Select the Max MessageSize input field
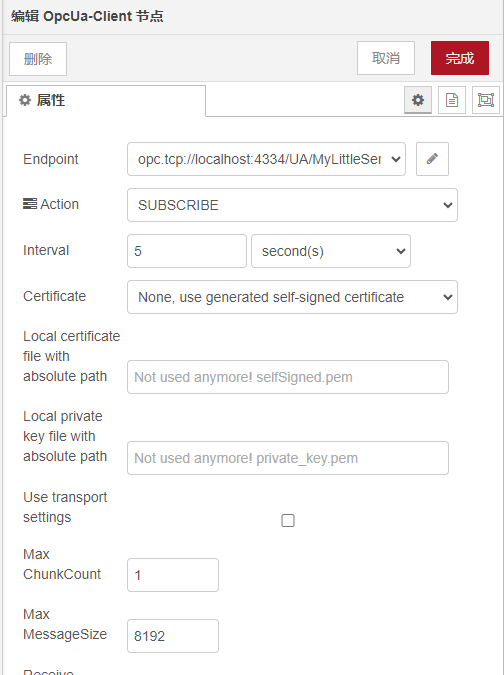Image resolution: width=504 pixels, height=675 pixels. (173, 636)
